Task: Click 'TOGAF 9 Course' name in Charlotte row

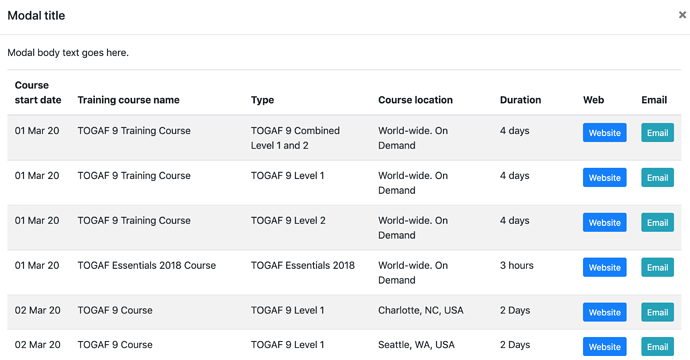Action: click(115, 310)
